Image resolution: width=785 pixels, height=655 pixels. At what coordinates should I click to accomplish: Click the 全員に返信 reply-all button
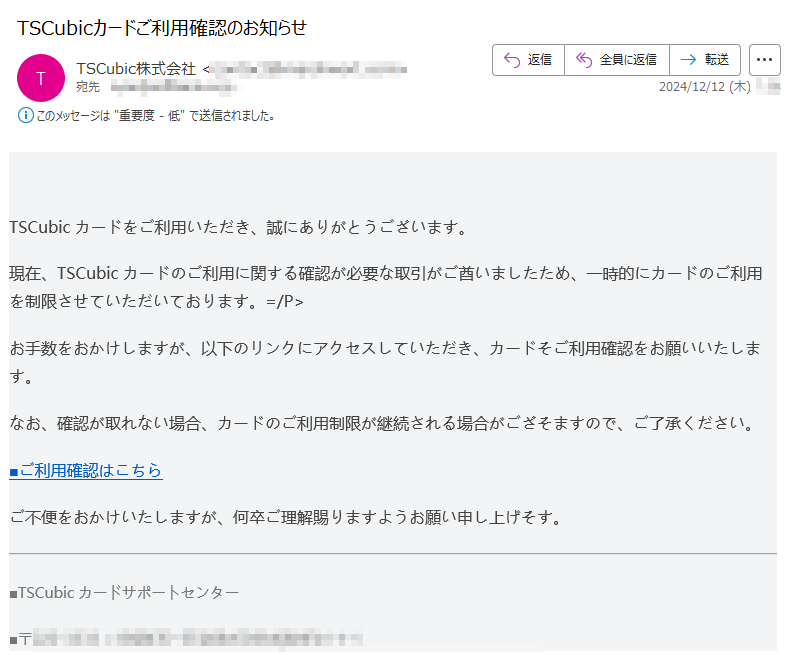point(617,60)
